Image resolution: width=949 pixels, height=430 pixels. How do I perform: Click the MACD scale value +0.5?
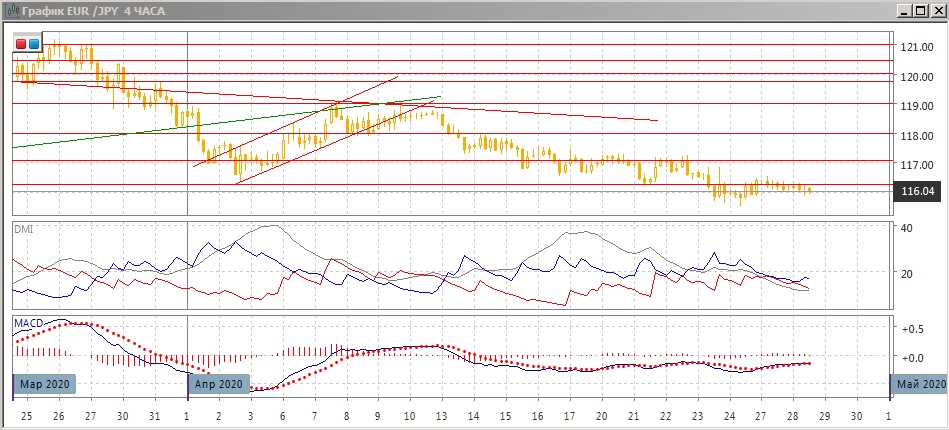tap(911, 329)
